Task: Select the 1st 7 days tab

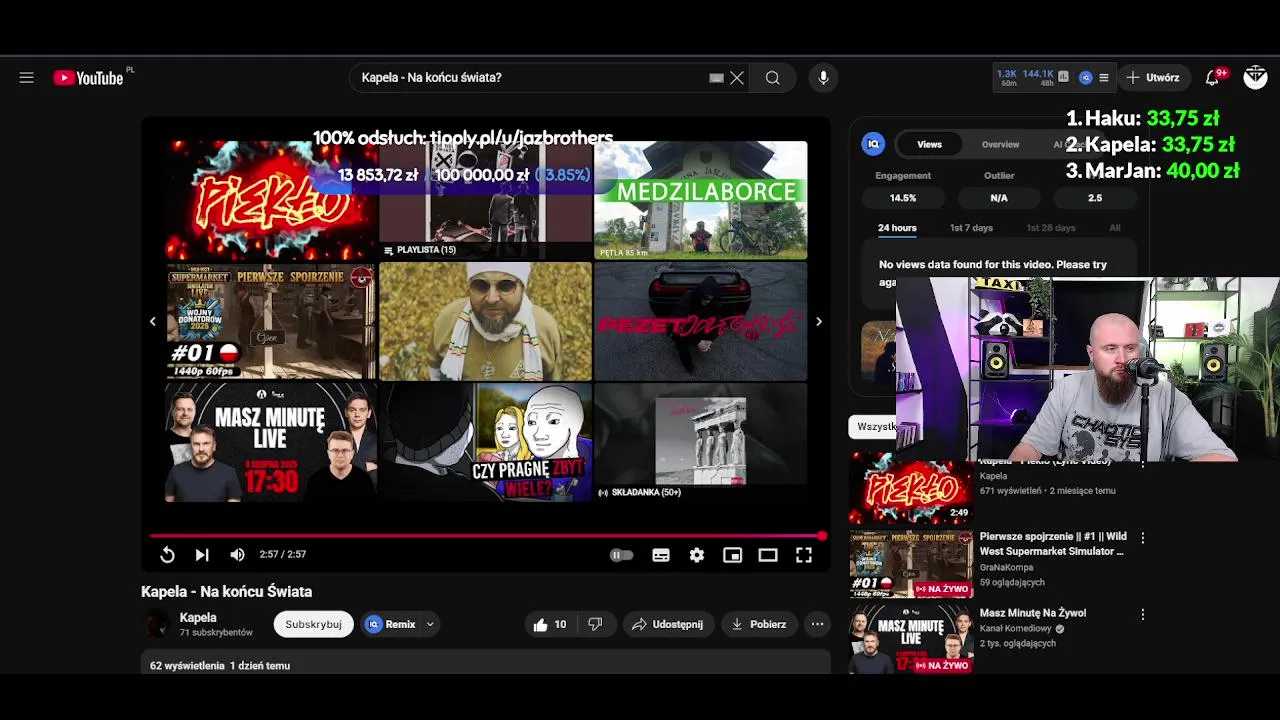Action: [971, 228]
